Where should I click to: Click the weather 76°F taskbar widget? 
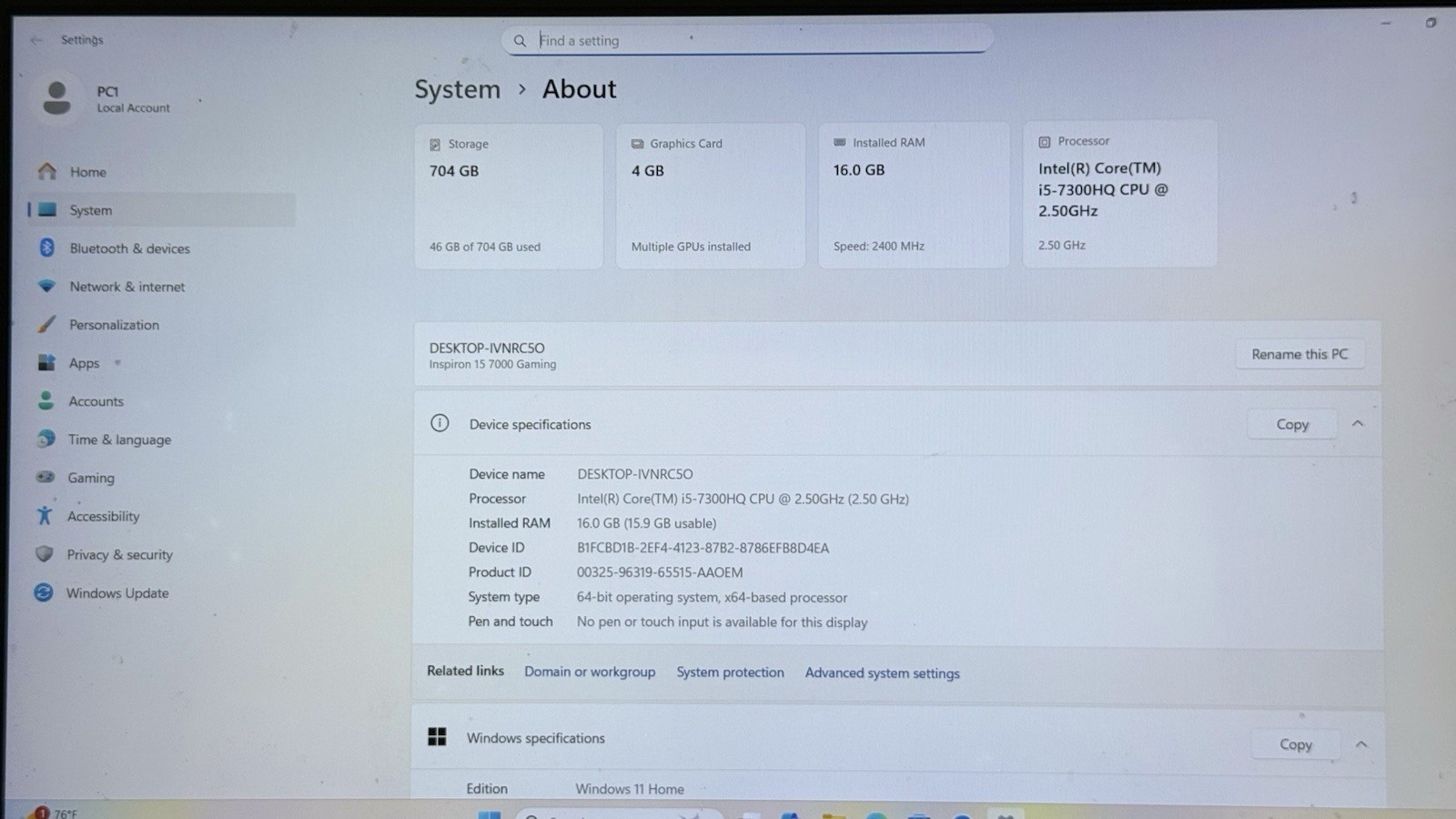[x=55, y=813]
